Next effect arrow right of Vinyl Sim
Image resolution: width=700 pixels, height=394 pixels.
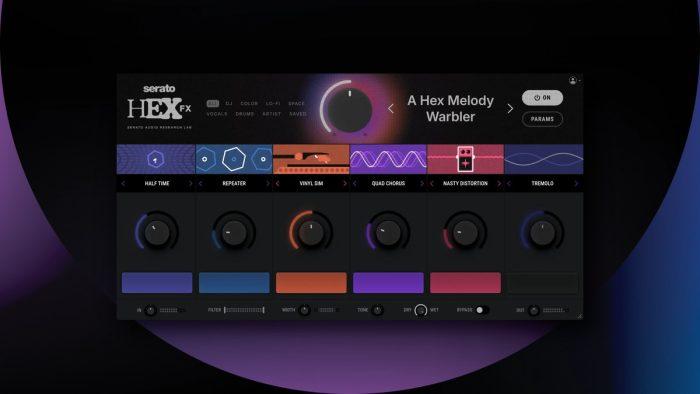pyautogui.click(x=345, y=183)
